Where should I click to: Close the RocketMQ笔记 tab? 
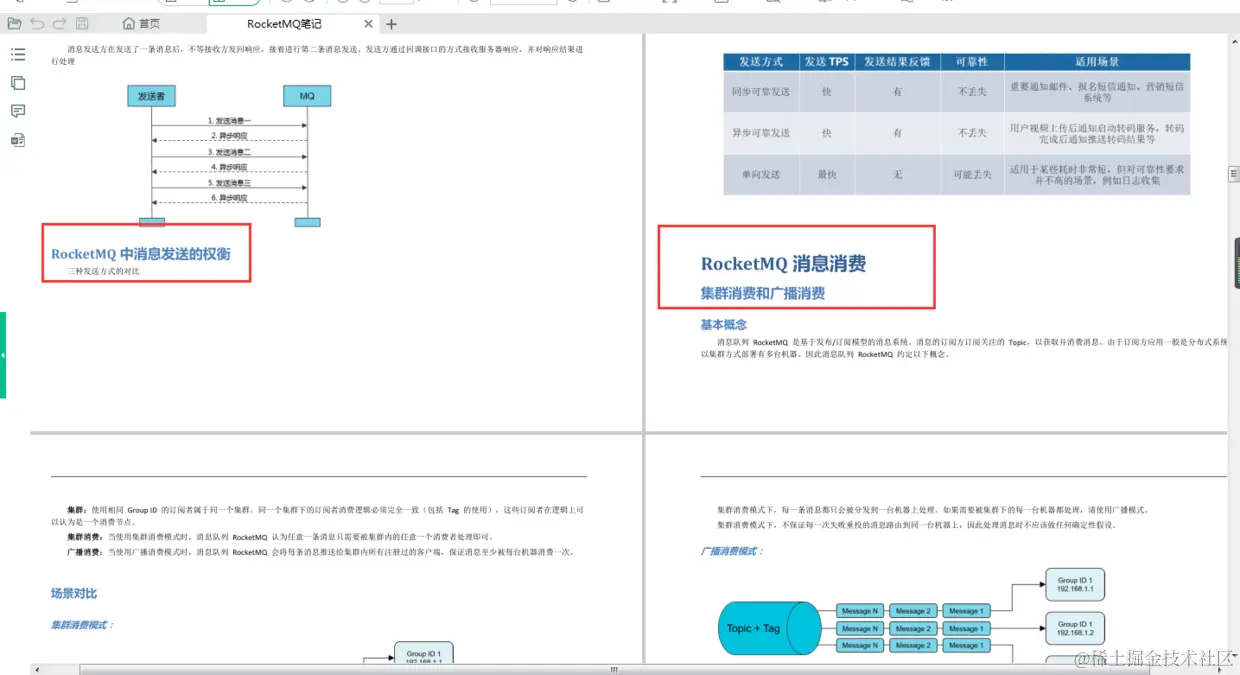coord(368,24)
